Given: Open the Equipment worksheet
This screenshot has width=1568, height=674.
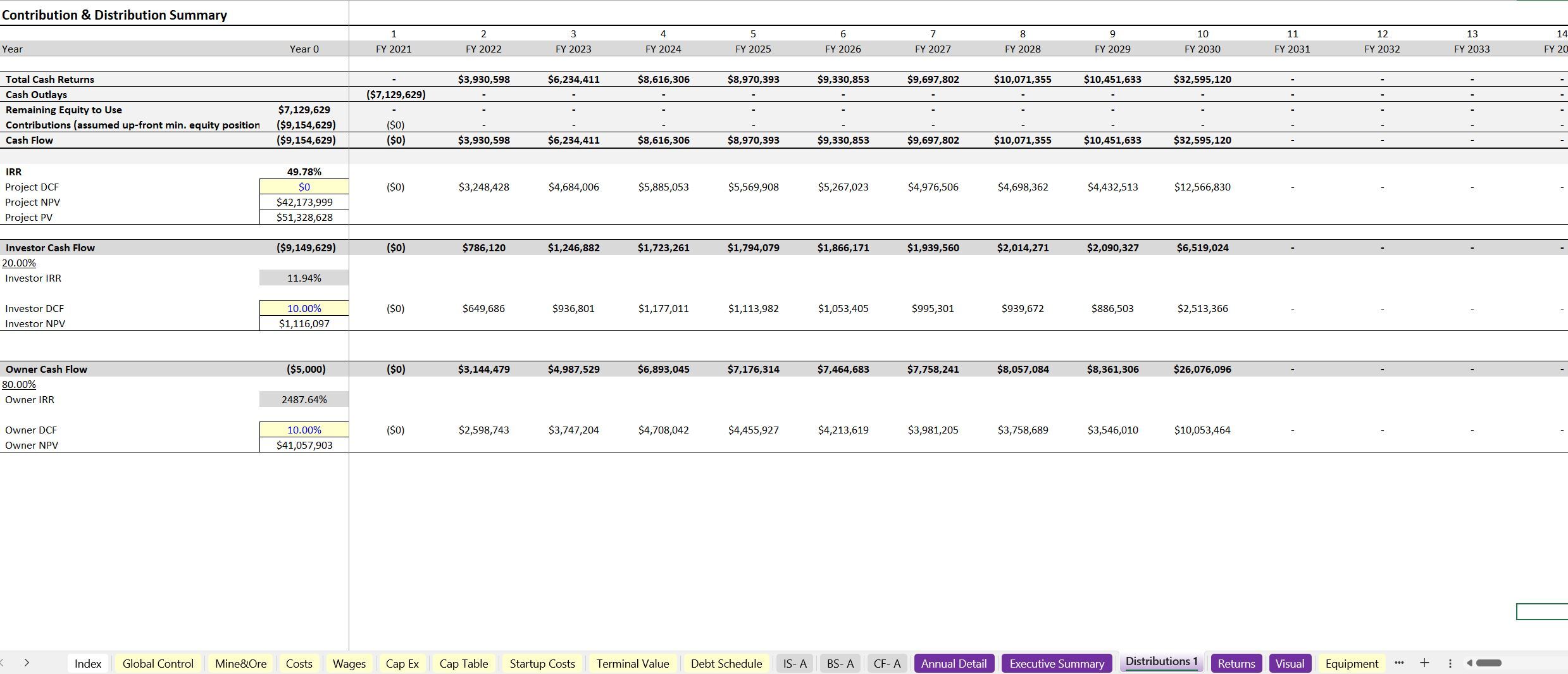Looking at the screenshot, I should pyautogui.click(x=1351, y=663).
